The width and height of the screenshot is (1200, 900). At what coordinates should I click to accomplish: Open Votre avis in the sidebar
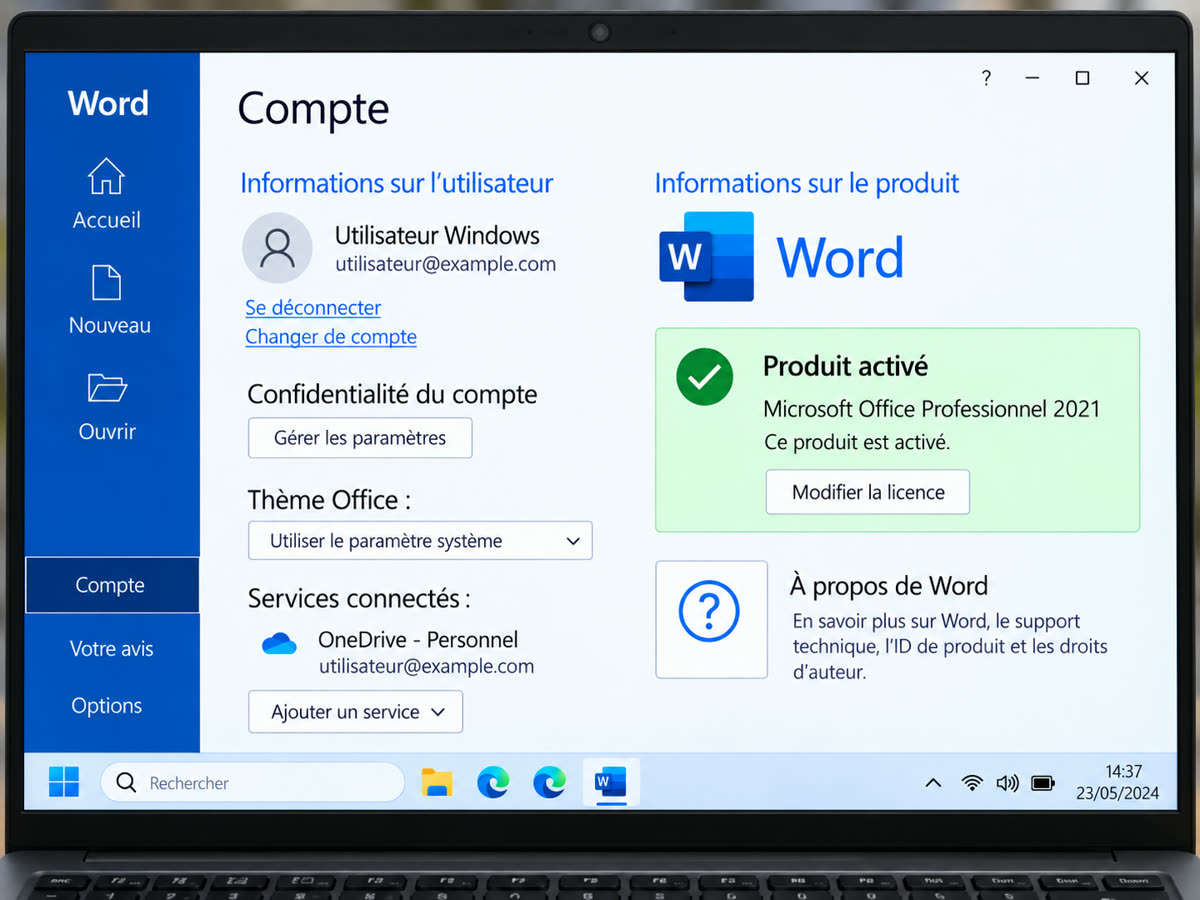coord(112,648)
